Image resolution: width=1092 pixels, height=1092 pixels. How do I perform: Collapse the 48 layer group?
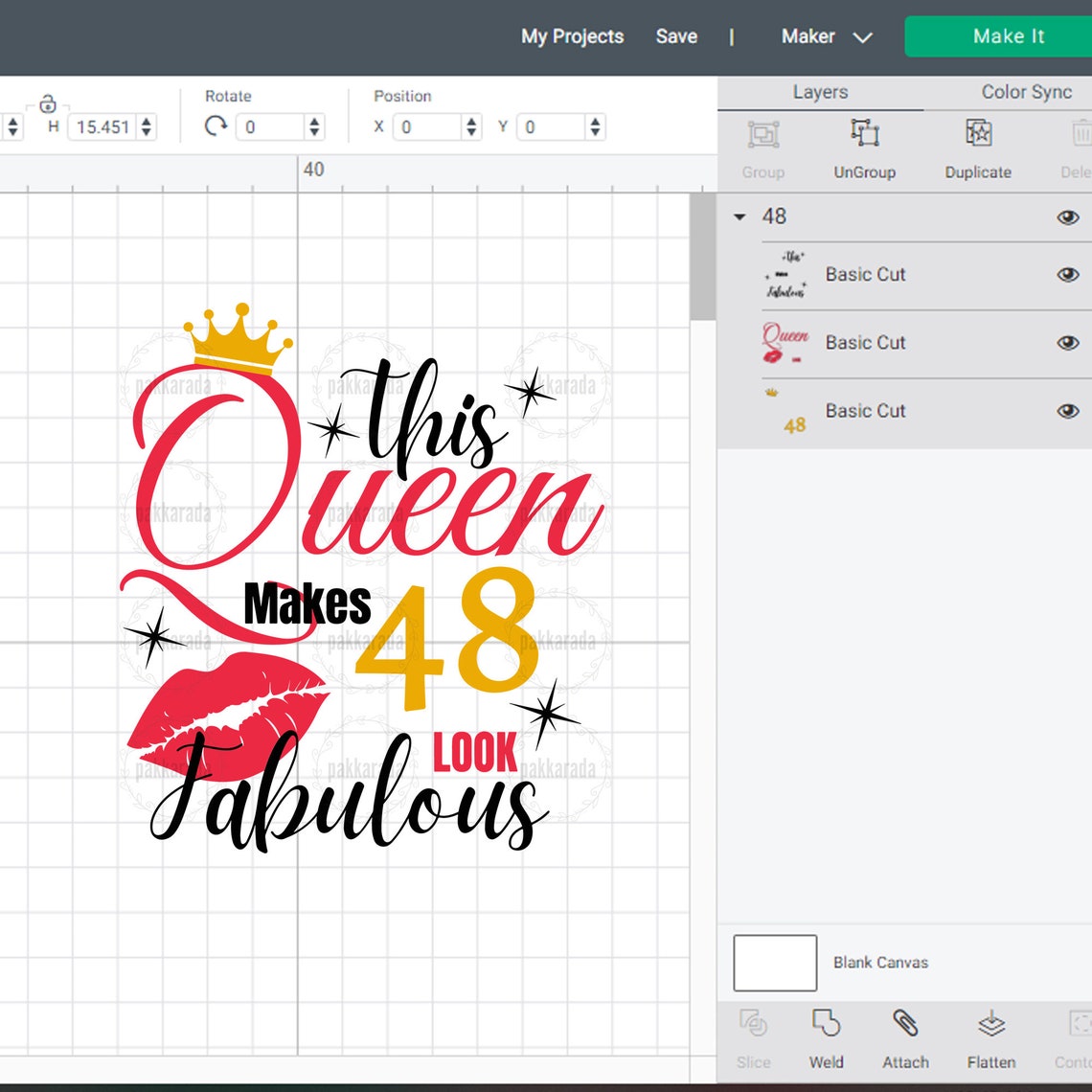coord(738,216)
